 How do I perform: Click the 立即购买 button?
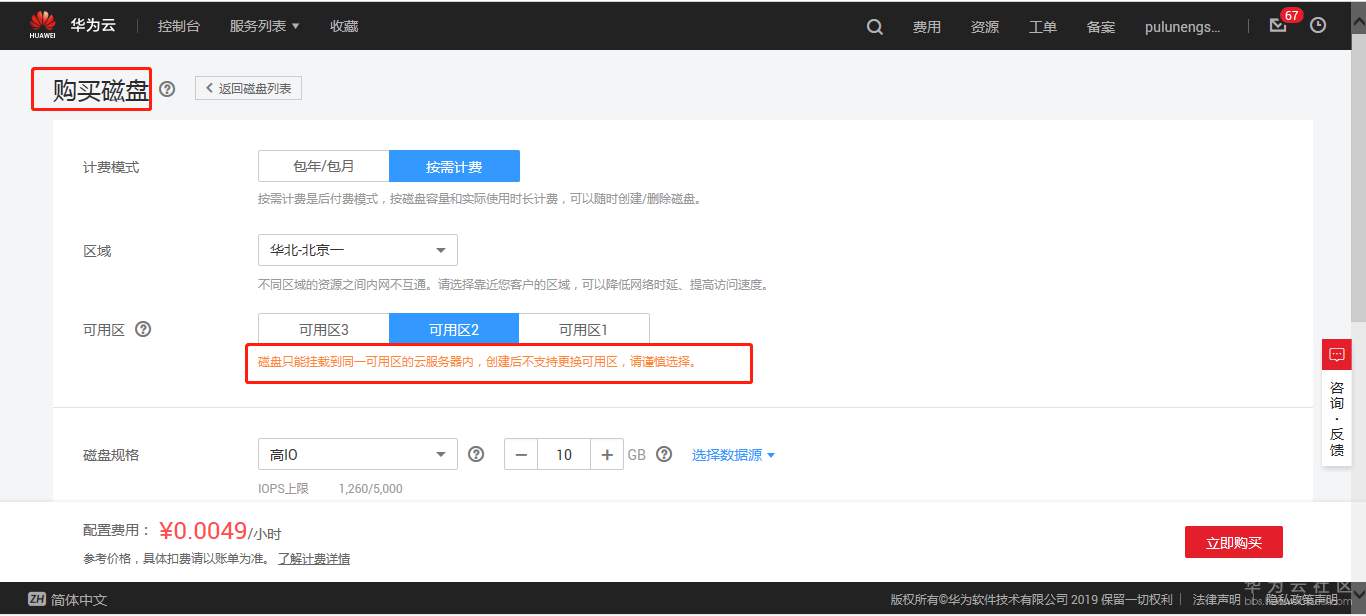click(x=1234, y=542)
